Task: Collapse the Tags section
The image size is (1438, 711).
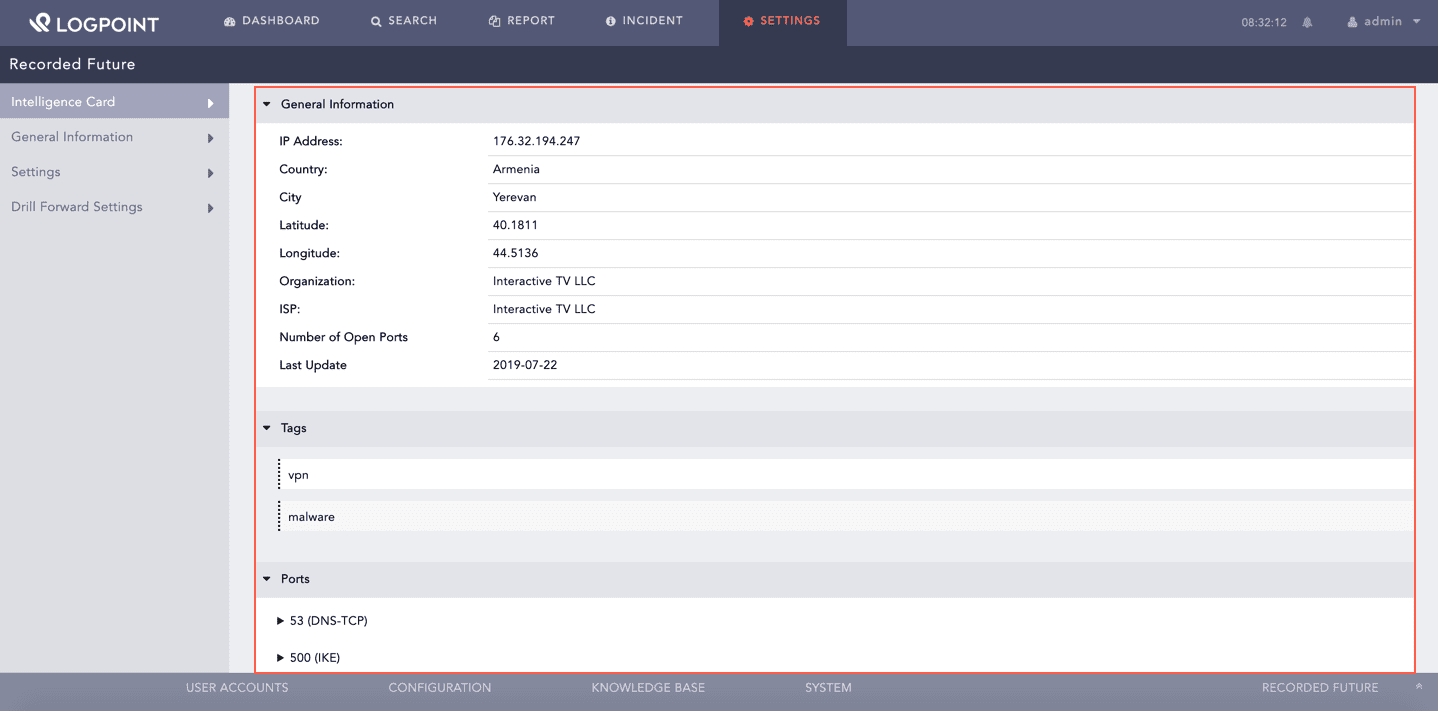Action: point(266,427)
